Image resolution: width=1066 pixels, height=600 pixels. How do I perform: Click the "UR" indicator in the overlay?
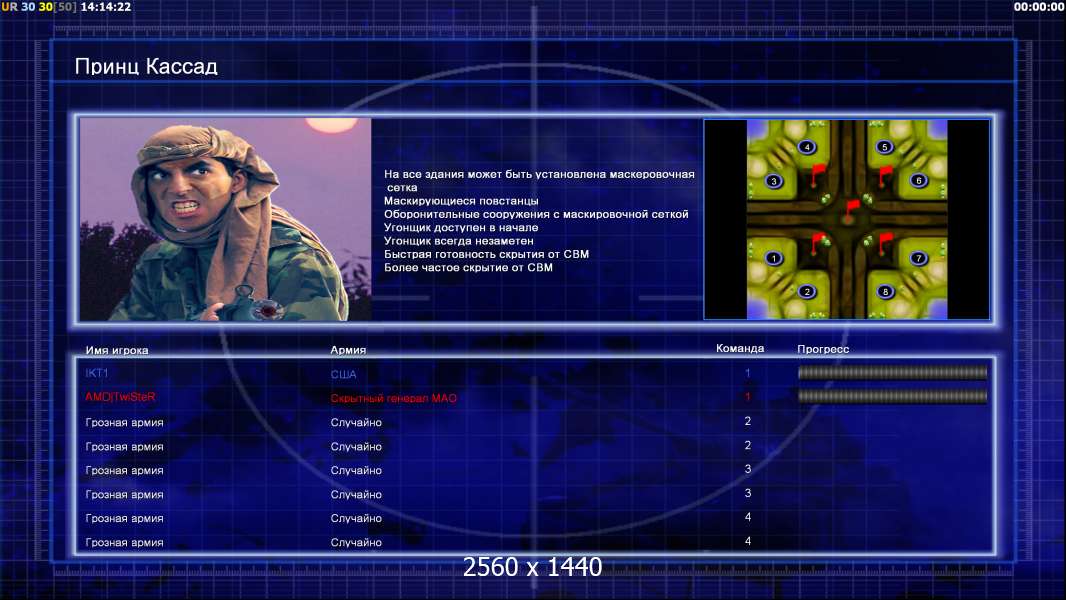coord(9,7)
